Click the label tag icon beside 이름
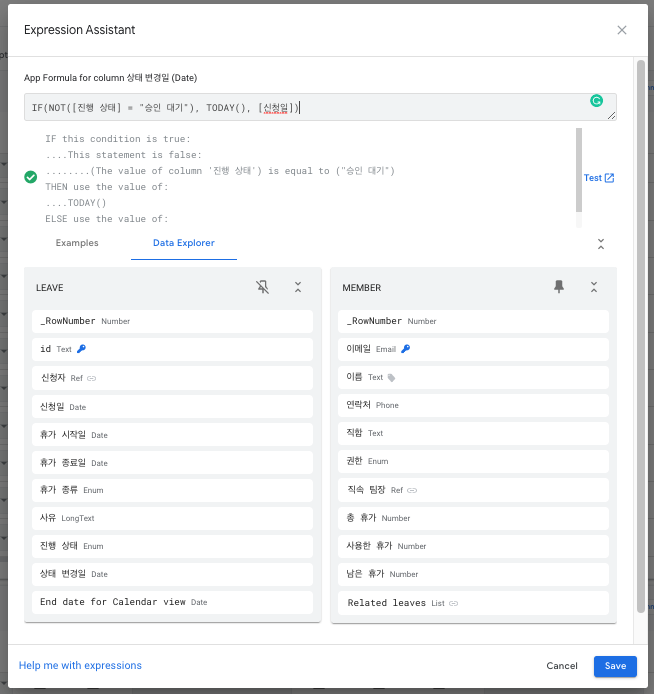 tap(392, 378)
